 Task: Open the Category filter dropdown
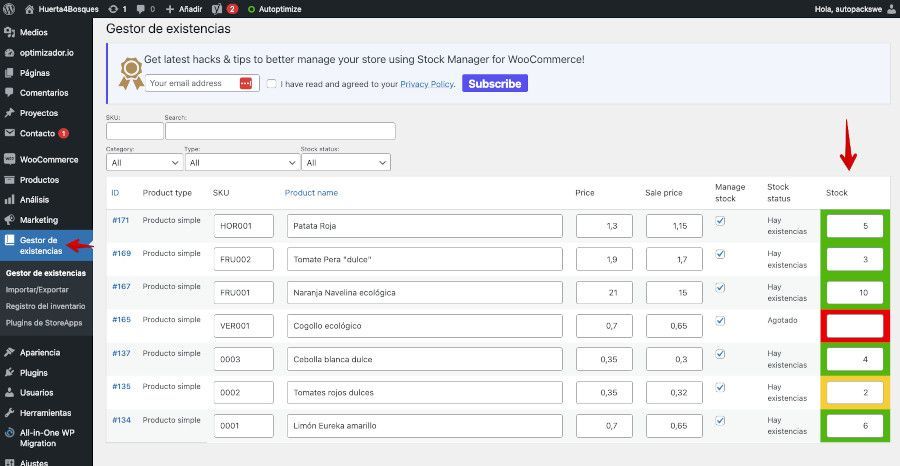[x=145, y=162]
